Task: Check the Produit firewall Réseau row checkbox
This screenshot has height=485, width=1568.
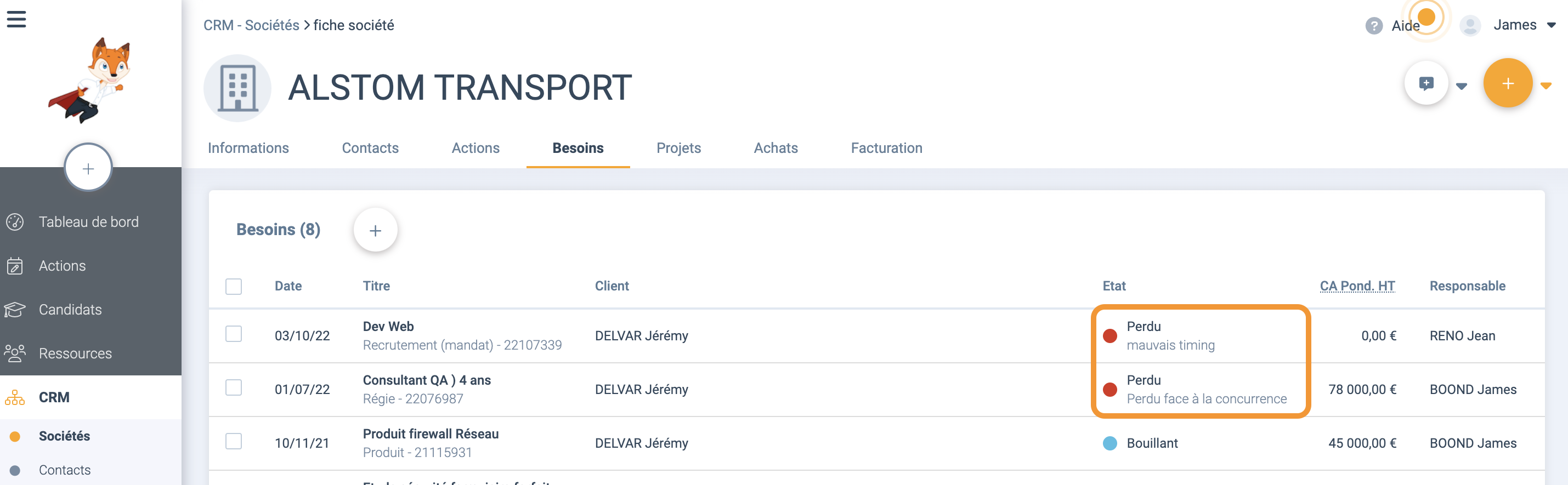Action: point(234,441)
